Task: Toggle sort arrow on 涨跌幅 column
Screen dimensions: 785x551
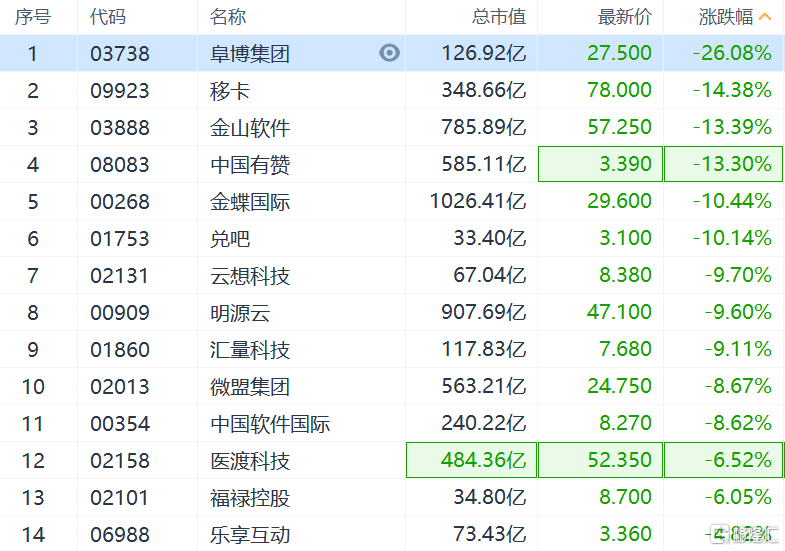Action: [x=764, y=17]
